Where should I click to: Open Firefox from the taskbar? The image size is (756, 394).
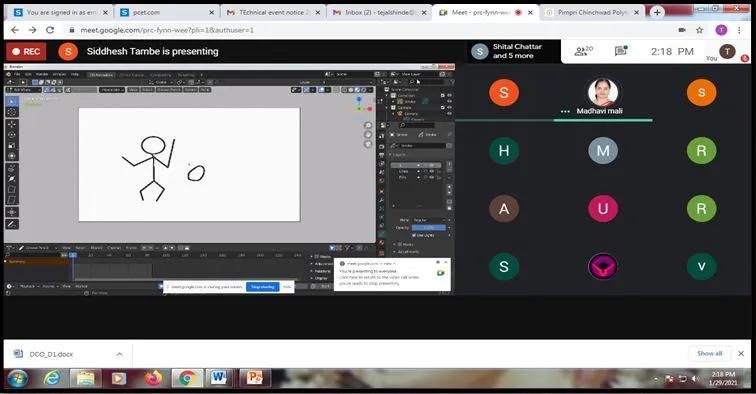coord(153,378)
